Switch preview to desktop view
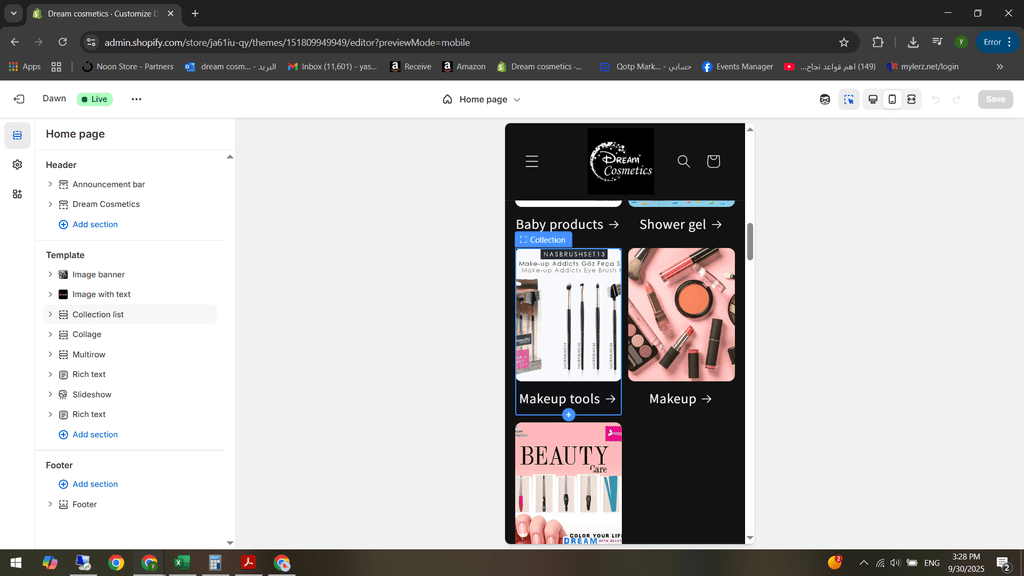The image size is (1024, 576). (x=873, y=99)
